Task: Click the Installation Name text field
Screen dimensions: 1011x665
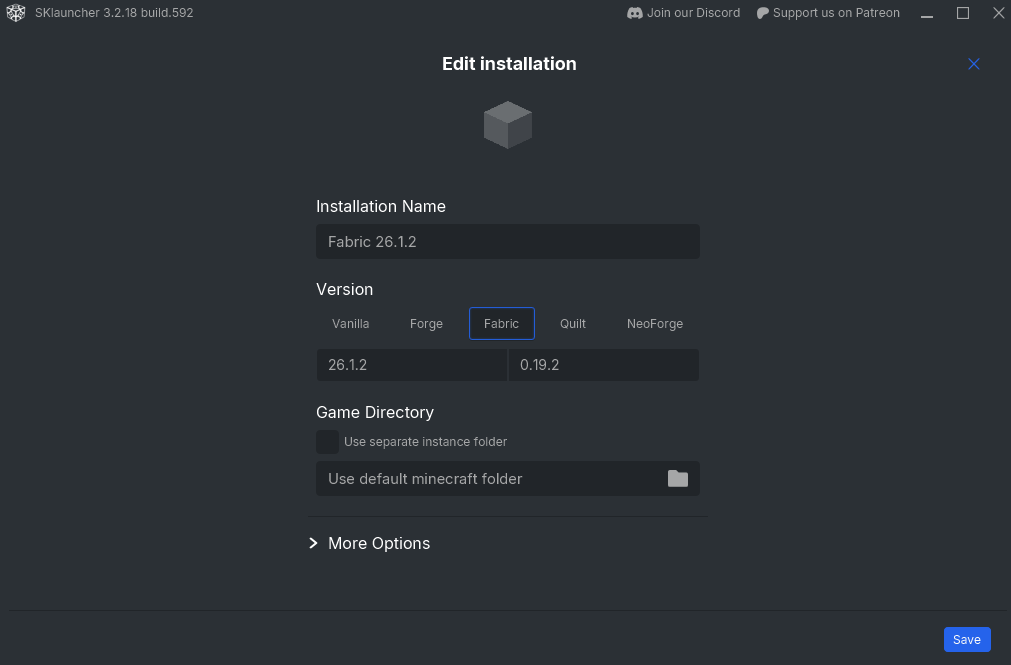Action: pyautogui.click(x=507, y=241)
